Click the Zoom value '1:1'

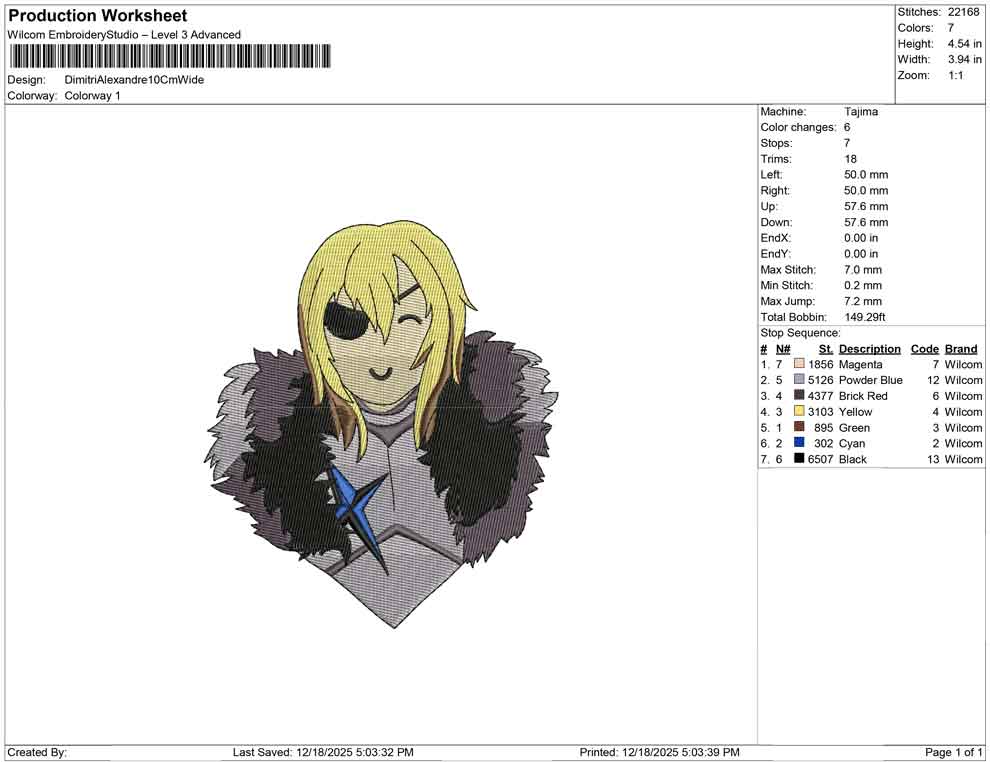[x=955, y=75]
